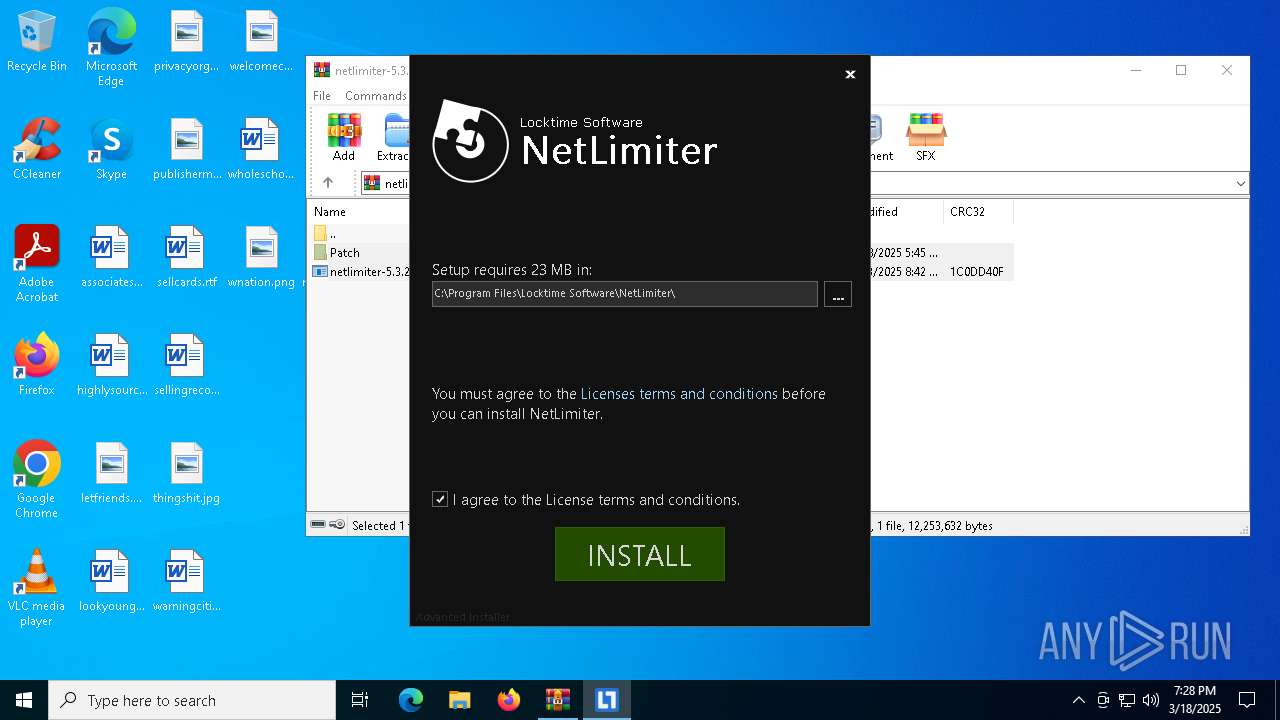The height and width of the screenshot is (720, 1280).
Task: Click the taskbar search box
Action: [192, 700]
